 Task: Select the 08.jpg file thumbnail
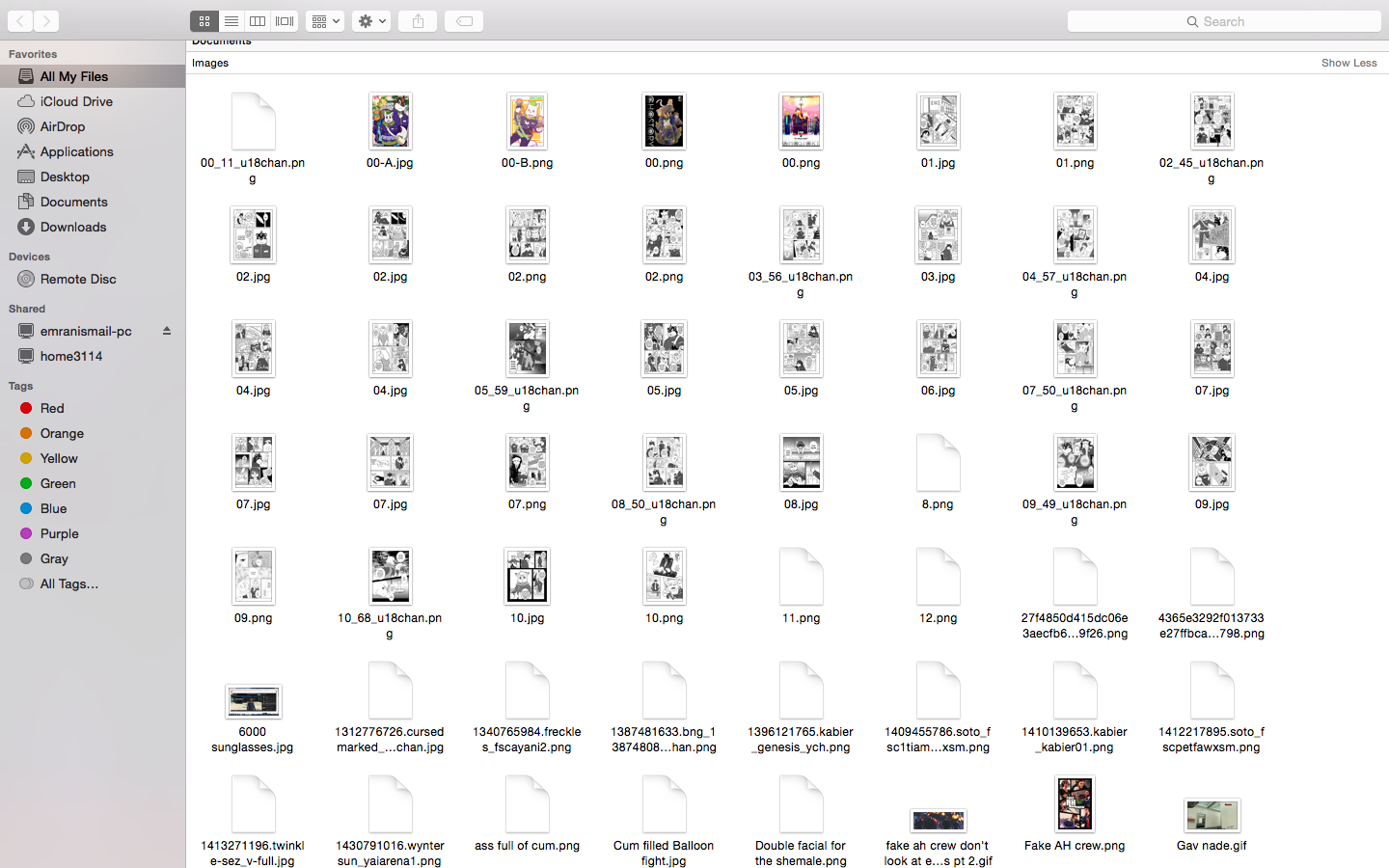(801, 462)
